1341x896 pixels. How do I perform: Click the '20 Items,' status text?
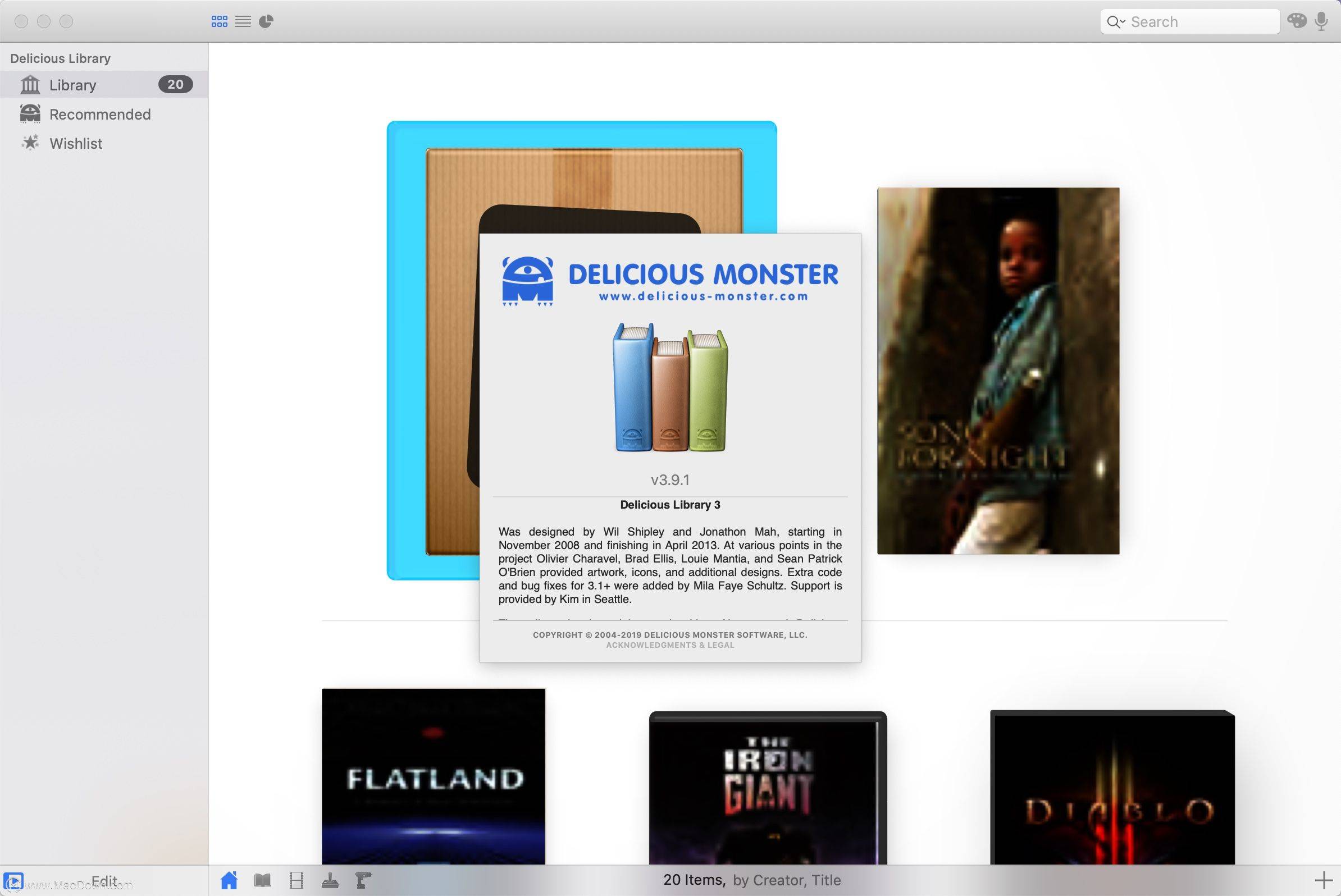694,880
